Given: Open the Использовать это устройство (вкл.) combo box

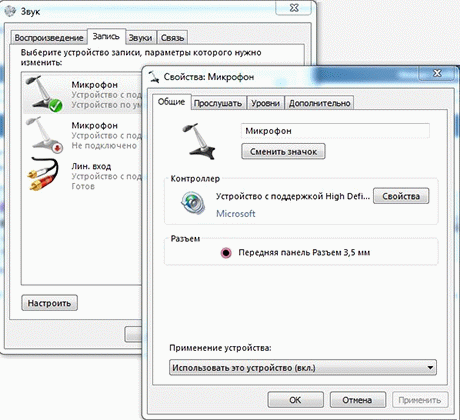Looking at the screenshot, I should 303,368.
